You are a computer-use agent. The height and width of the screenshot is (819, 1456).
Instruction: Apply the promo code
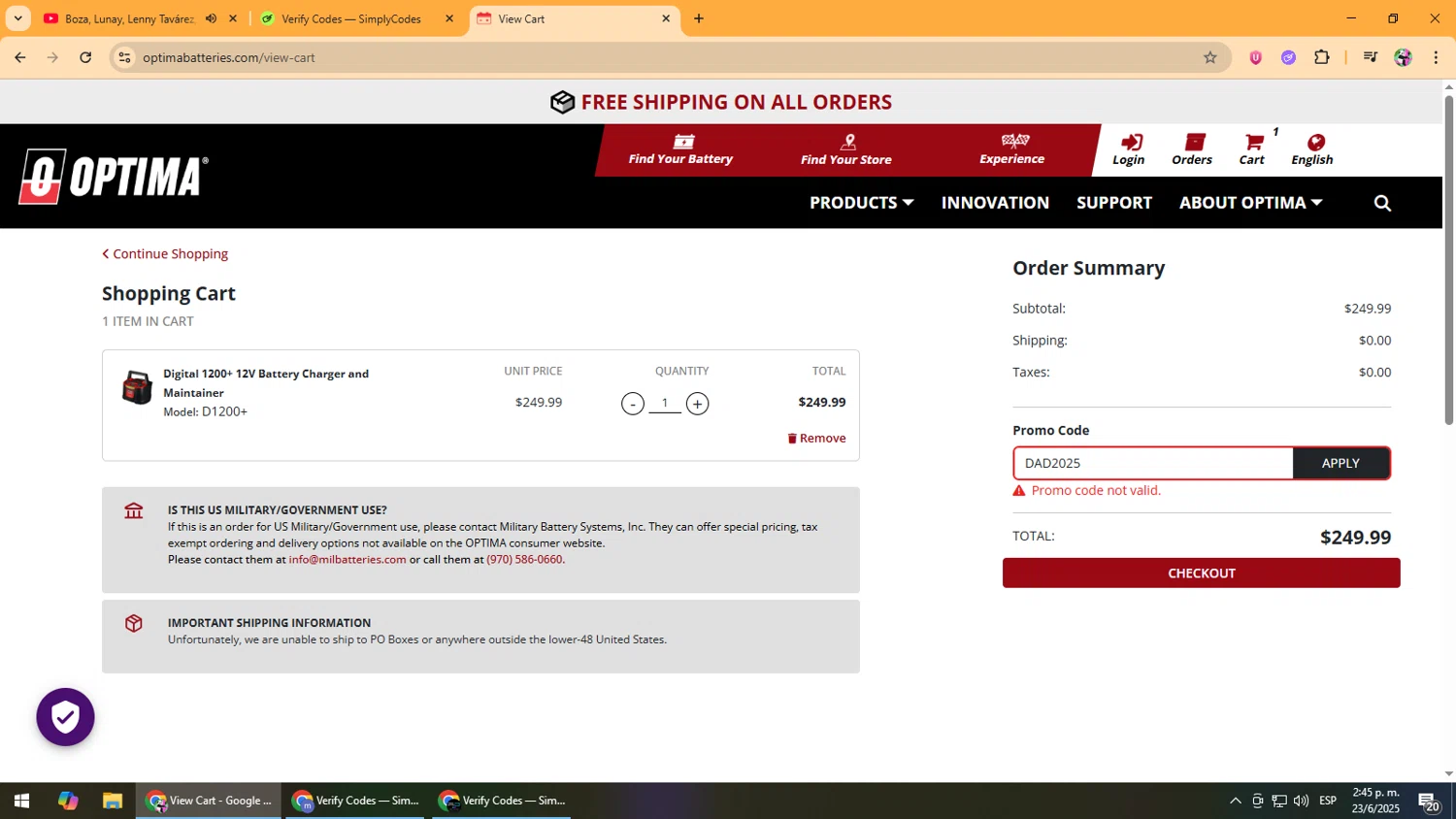1340,463
